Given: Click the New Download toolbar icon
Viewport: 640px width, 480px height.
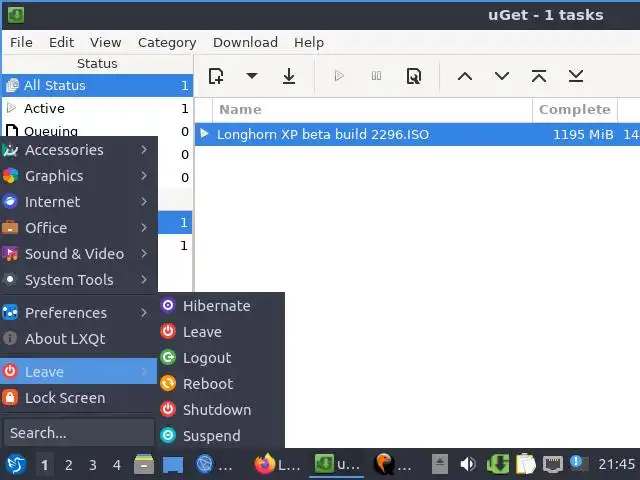Looking at the screenshot, I should [216, 76].
